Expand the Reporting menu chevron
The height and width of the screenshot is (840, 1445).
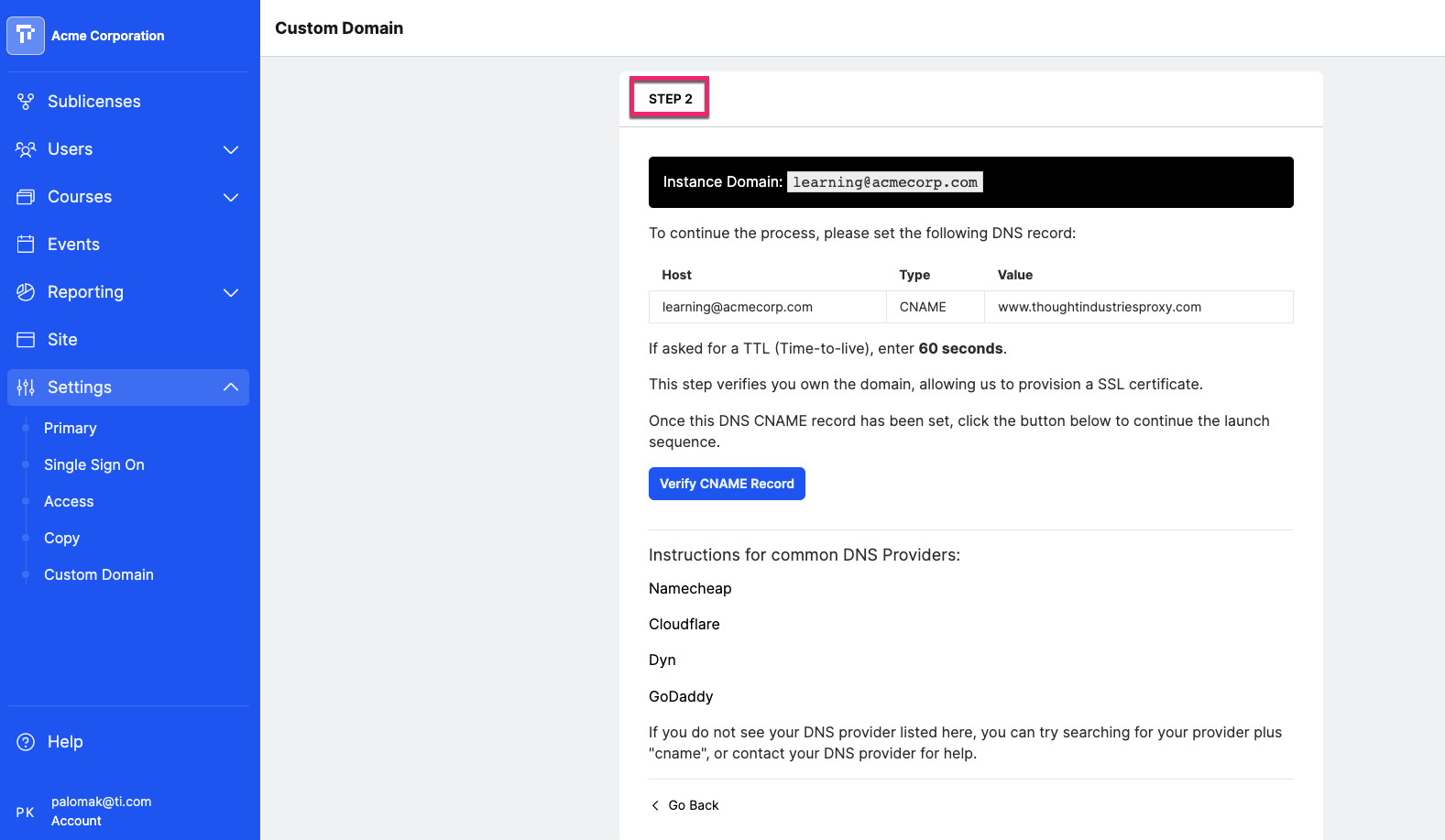[231, 292]
